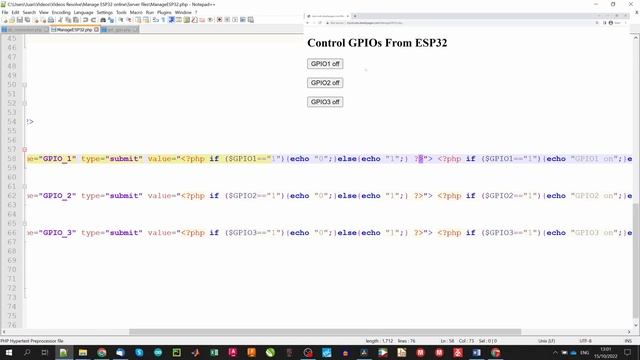
Task: Collapse the fold marker at line 61
Action: 24,187
